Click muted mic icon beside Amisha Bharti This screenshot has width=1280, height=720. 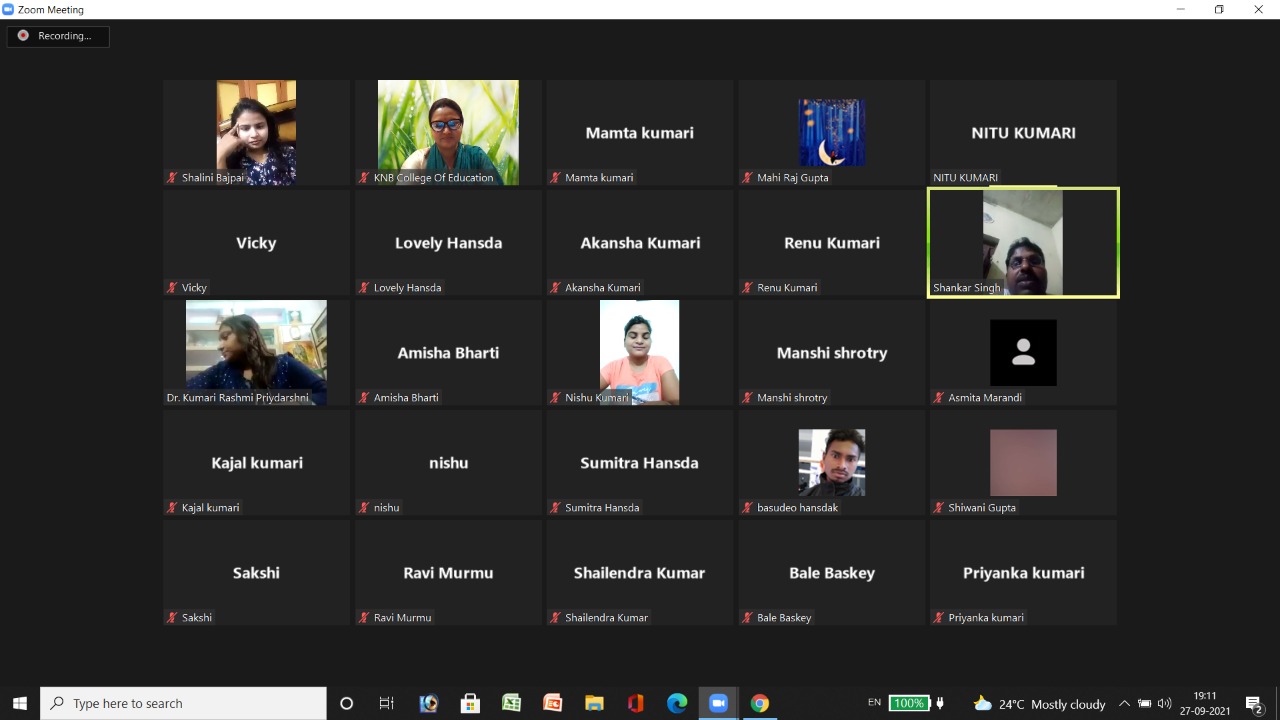[x=364, y=397]
